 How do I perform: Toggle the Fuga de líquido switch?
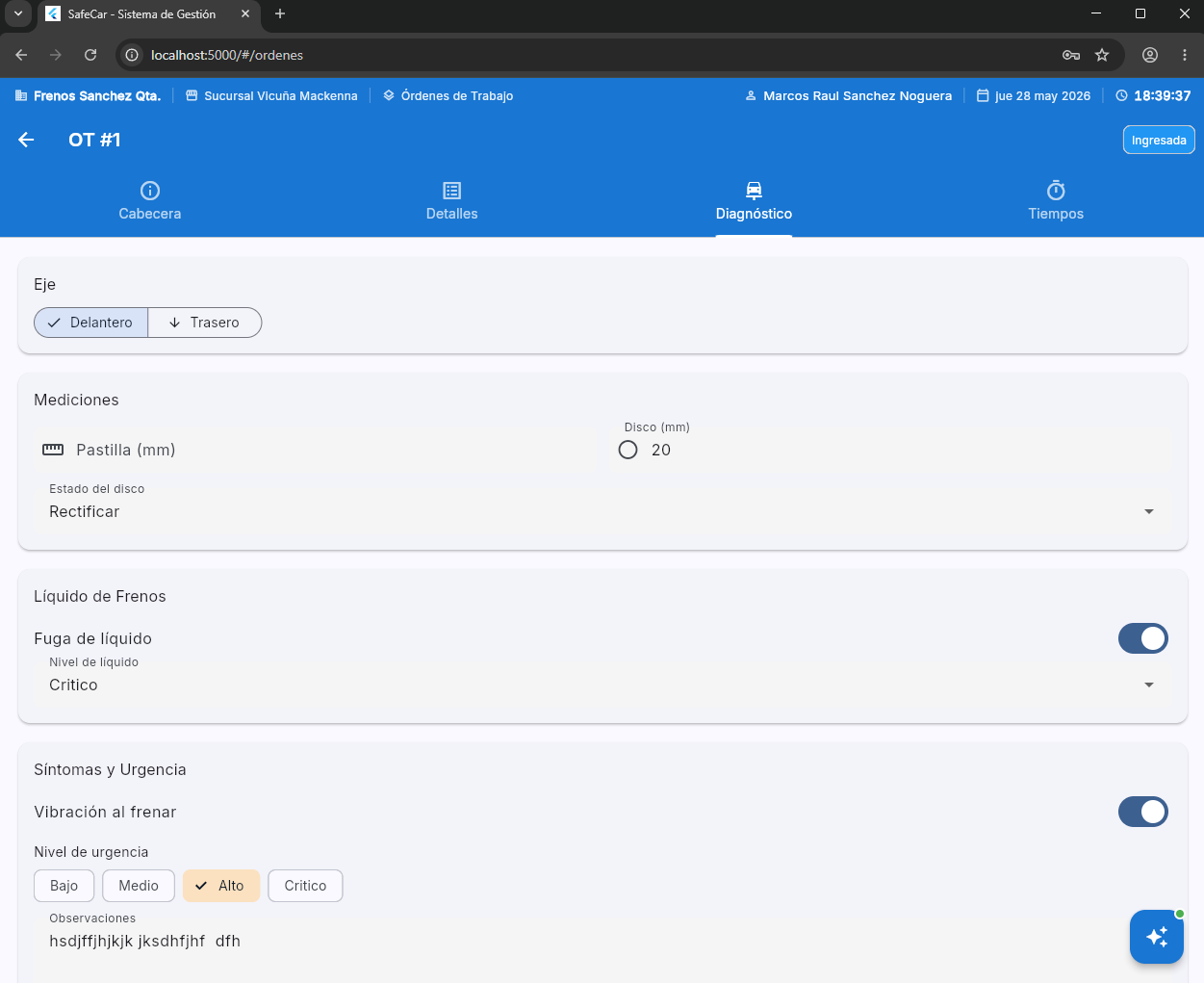click(1142, 638)
